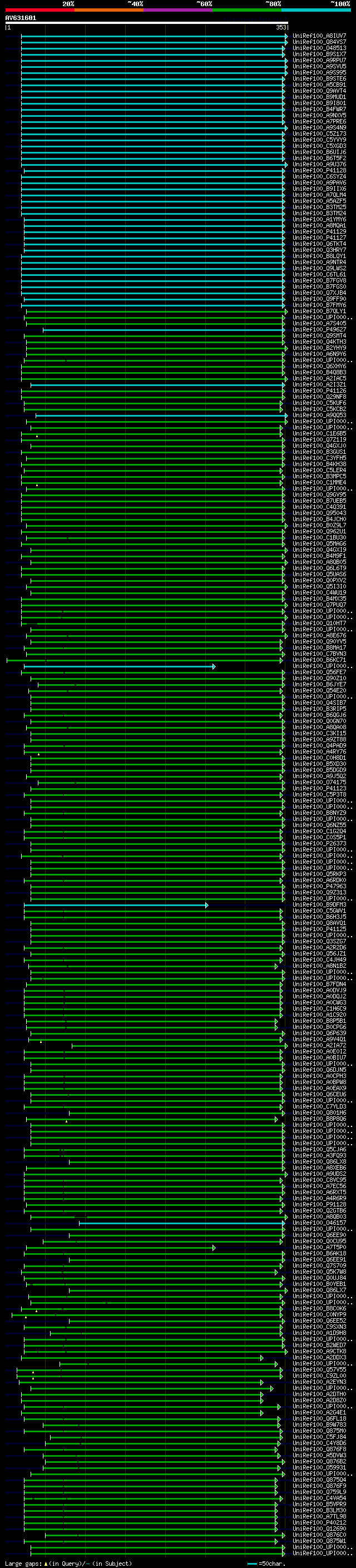The image size is (356, 1568).
Task: Select hit label UniRef100_B9DFM3
Action: coord(319,905)
